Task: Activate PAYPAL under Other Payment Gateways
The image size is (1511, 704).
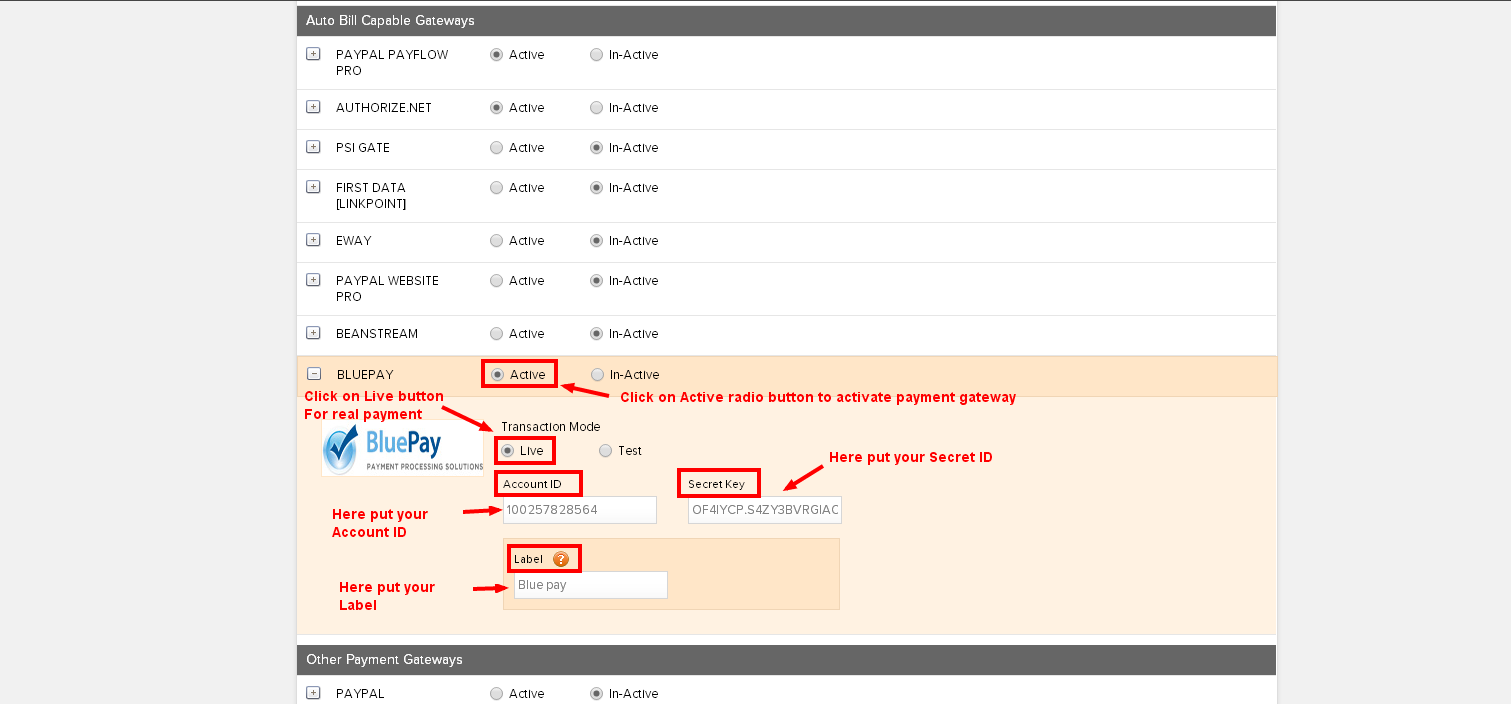Action: (496, 694)
